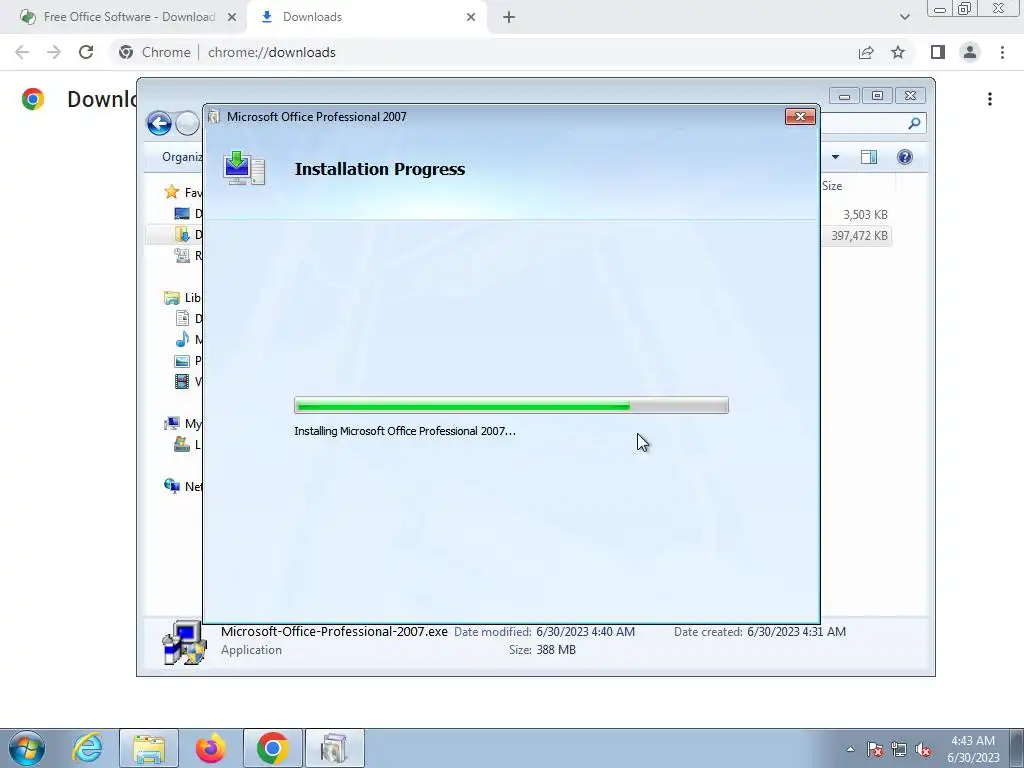Select the 397,472 KB file row

pos(856,236)
